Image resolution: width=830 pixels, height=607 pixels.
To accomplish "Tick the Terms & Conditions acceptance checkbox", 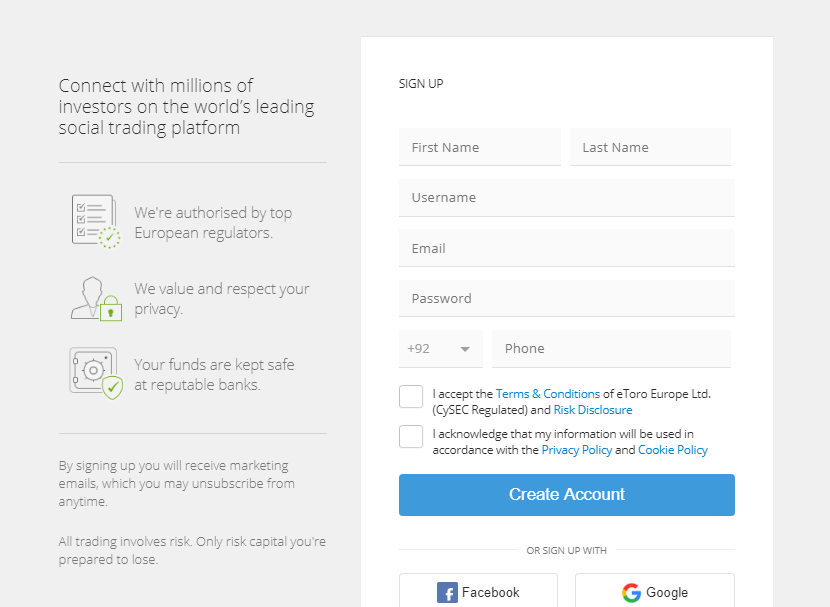I will click(x=411, y=397).
